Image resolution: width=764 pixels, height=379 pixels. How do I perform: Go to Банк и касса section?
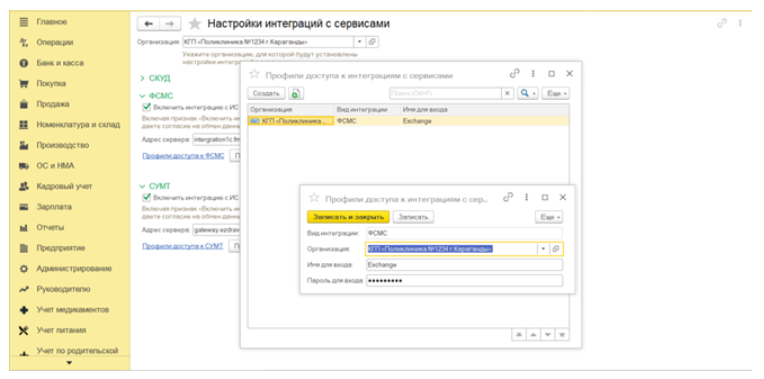click(x=59, y=63)
